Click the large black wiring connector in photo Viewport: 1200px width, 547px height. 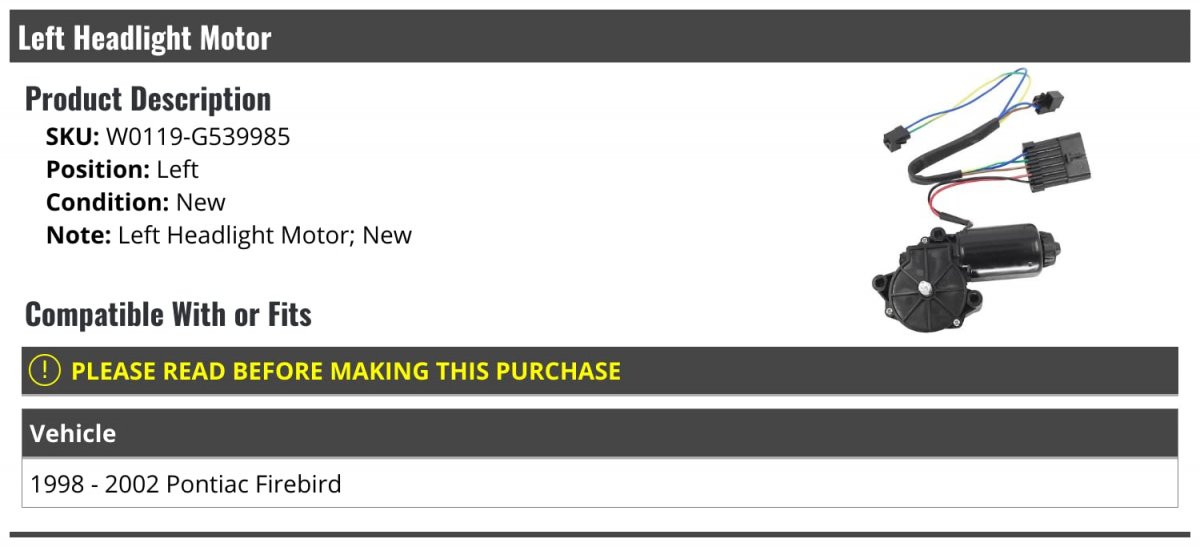[1048, 159]
